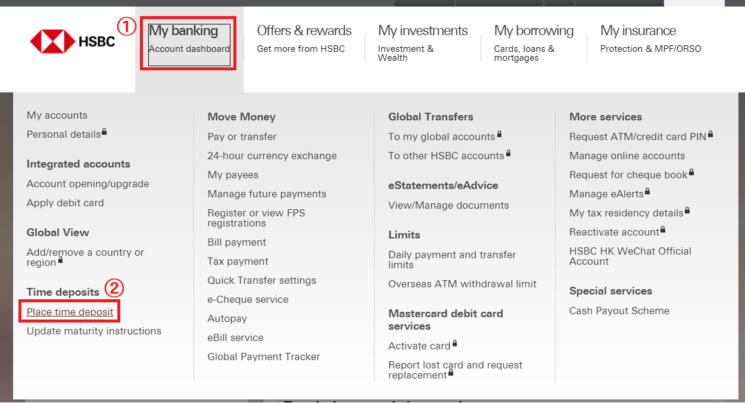Image resolution: width=745 pixels, height=403 pixels.
Task: Go to Cash Payout Scheme
Action: pos(619,311)
